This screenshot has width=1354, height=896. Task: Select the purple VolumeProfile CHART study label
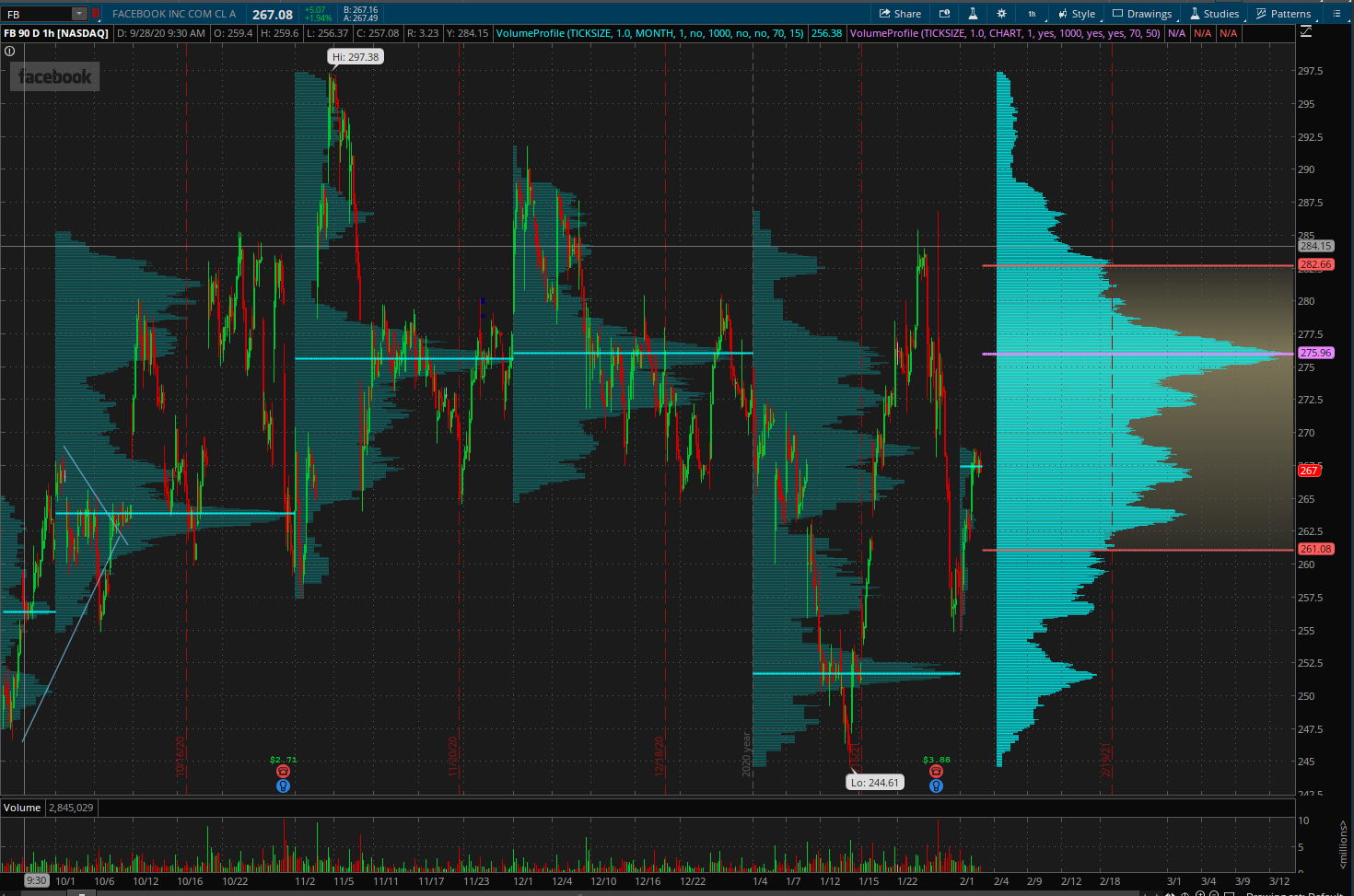1005,33
